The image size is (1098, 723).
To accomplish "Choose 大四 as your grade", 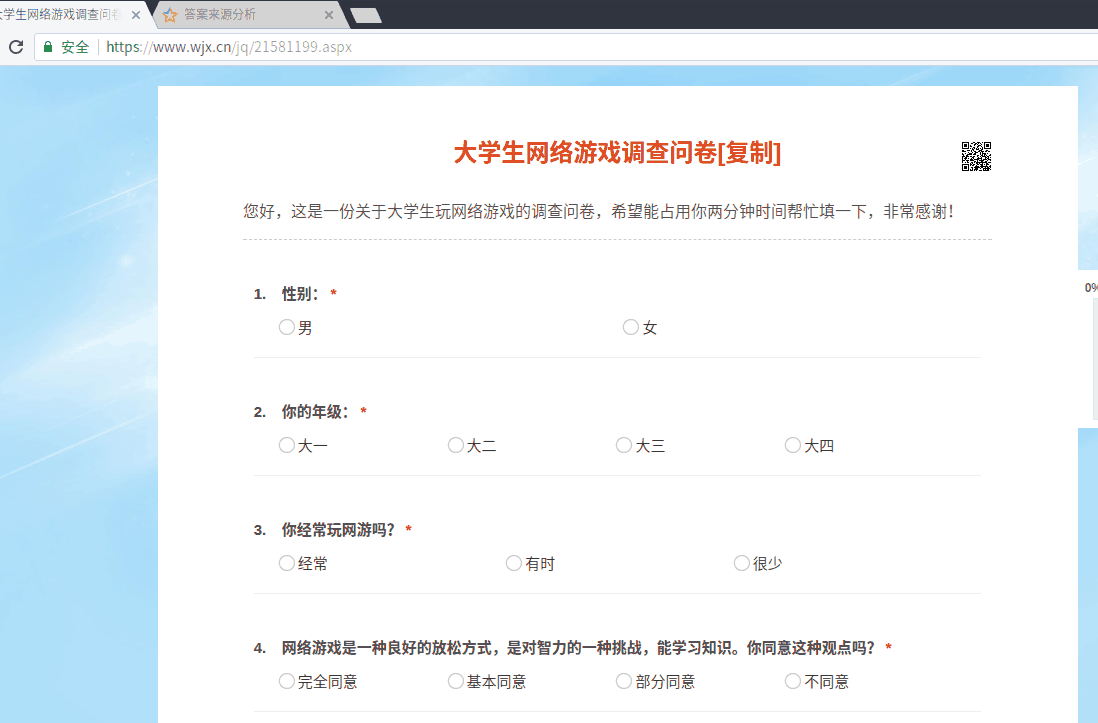I will (x=793, y=445).
